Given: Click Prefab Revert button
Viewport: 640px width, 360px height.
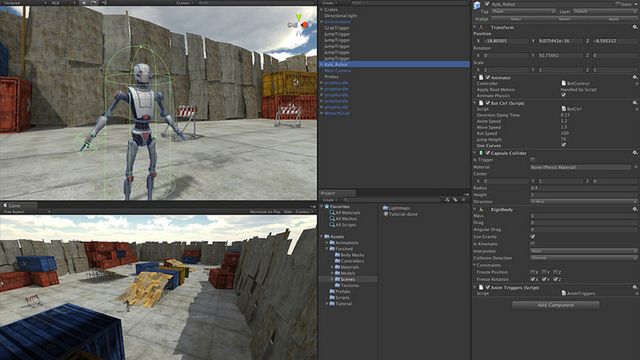Looking at the screenshot, I should (x=564, y=19).
